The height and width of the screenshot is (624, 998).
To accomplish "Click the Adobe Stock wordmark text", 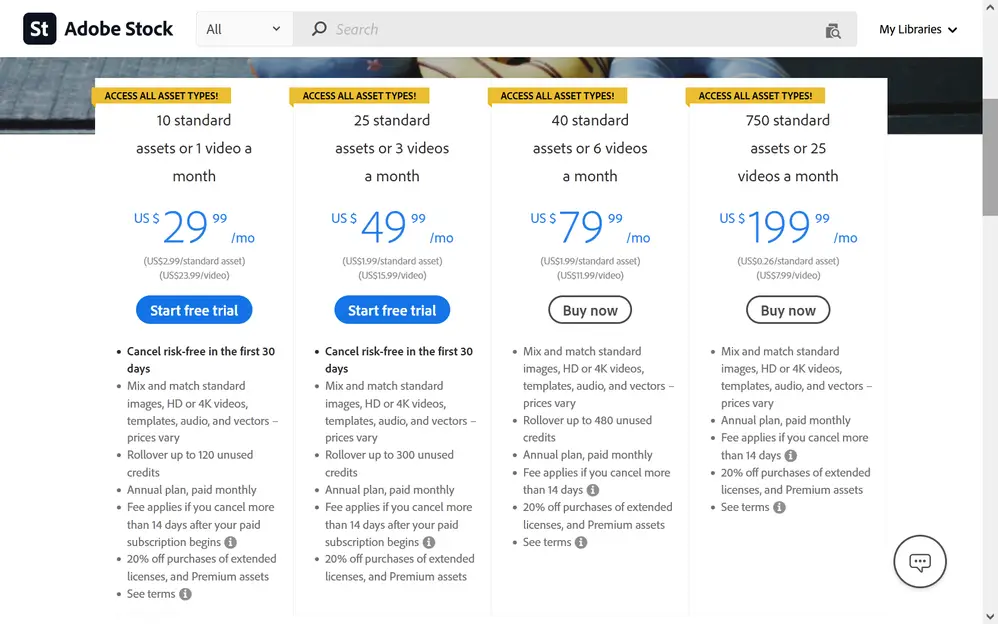I will (119, 29).
